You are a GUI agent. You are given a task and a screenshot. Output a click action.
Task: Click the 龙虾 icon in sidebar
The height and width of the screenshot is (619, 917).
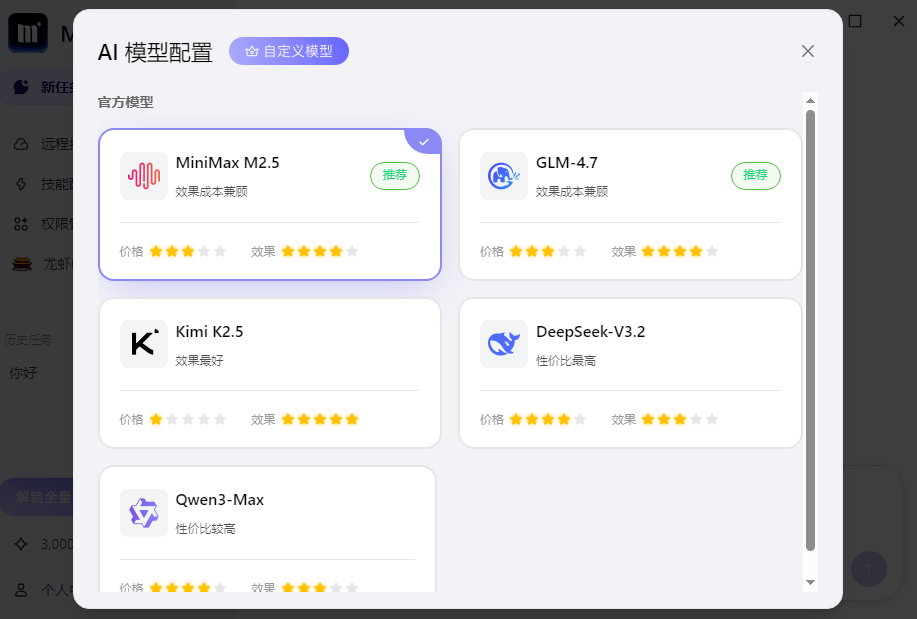(x=22, y=264)
